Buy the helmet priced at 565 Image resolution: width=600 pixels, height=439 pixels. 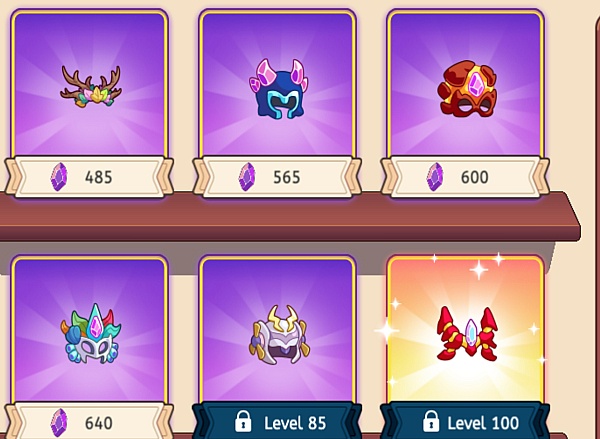[277, 177]
